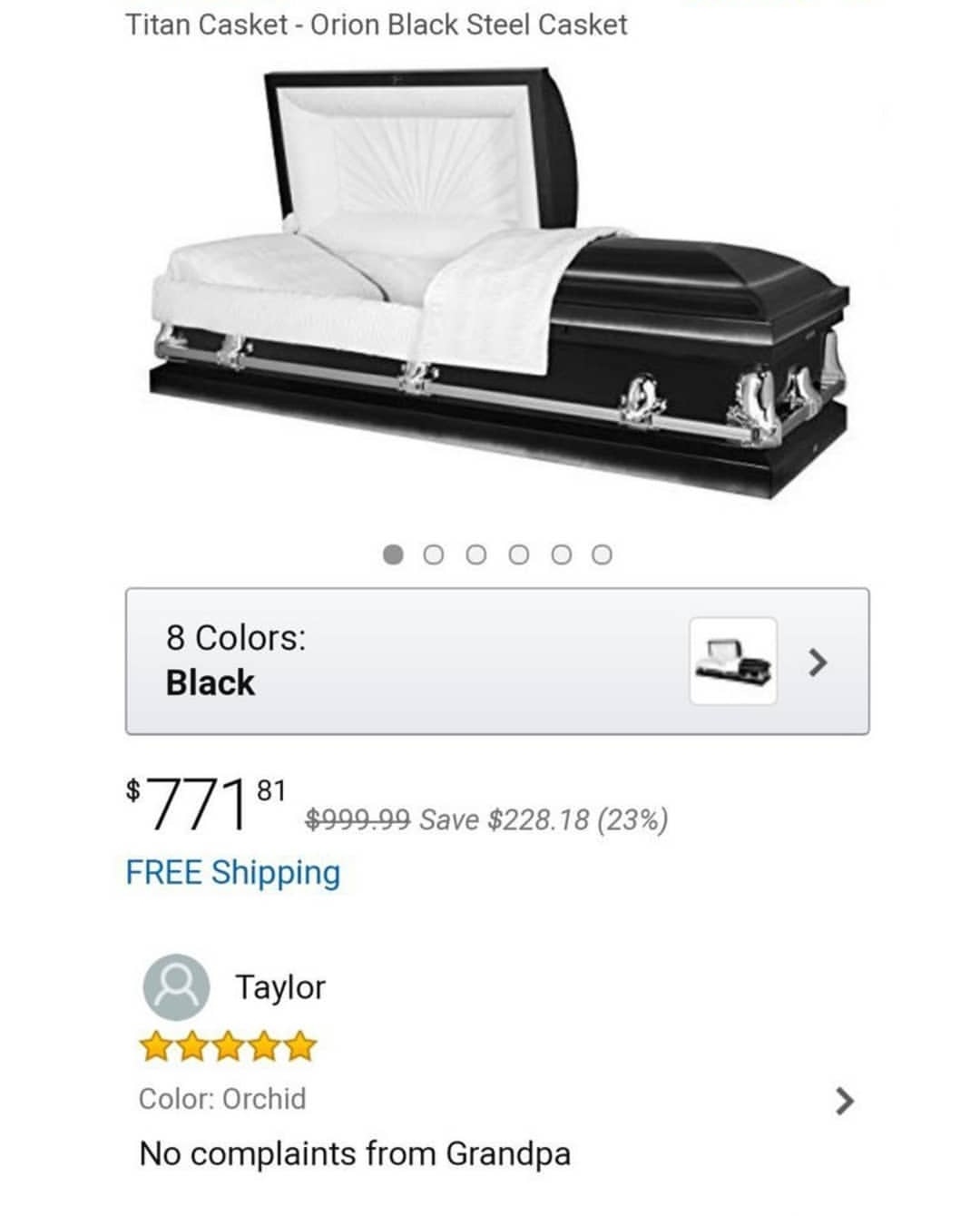Select the third image carousel dot

tap(476, 554)
